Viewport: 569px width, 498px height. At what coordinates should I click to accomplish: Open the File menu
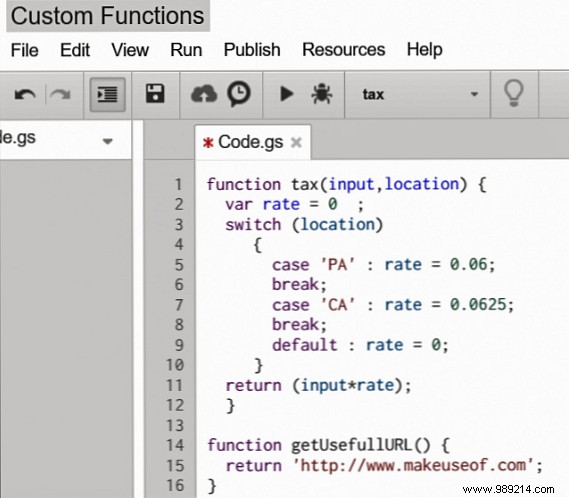pos(24,50)
